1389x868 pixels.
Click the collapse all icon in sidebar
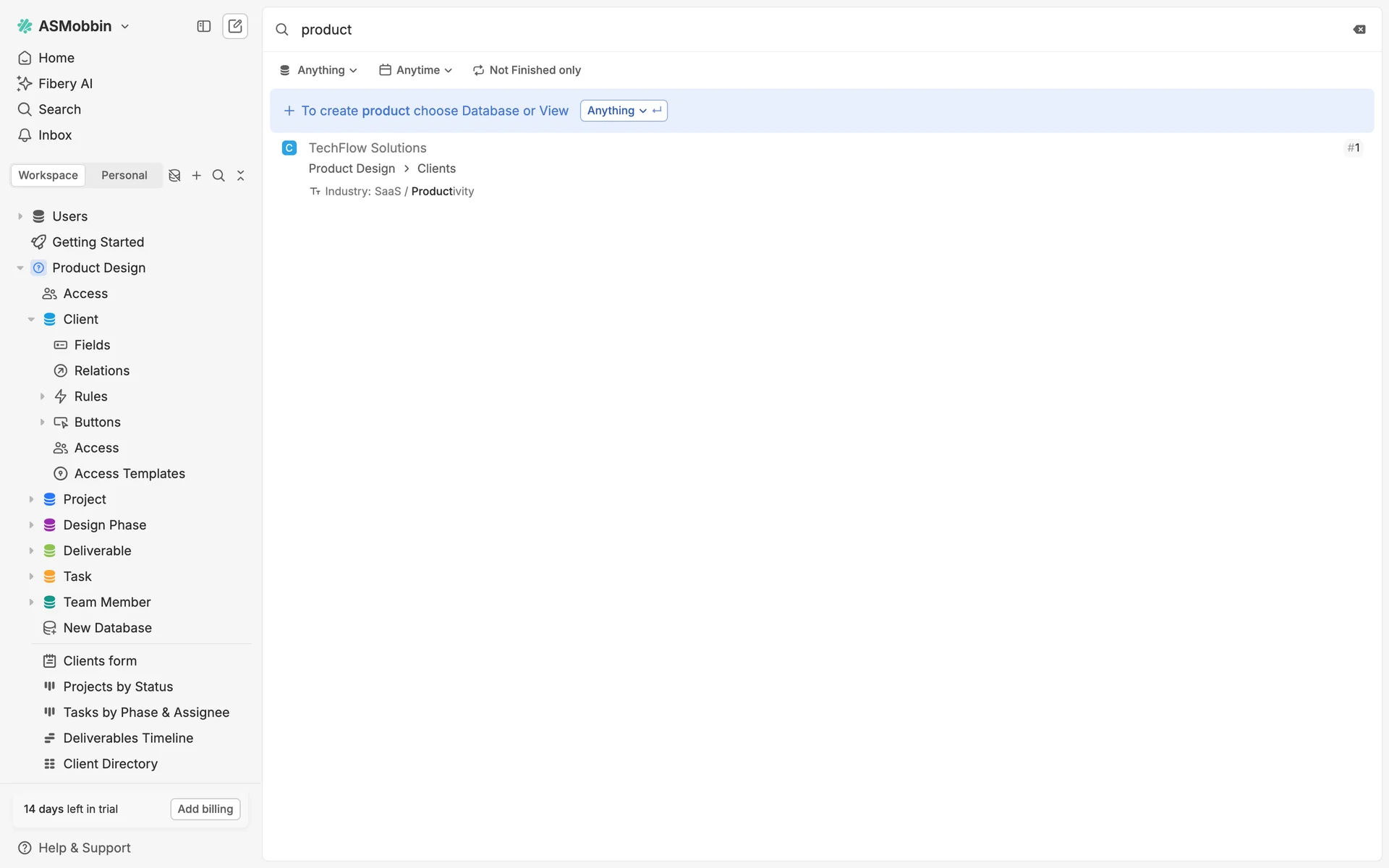[241, 175]
